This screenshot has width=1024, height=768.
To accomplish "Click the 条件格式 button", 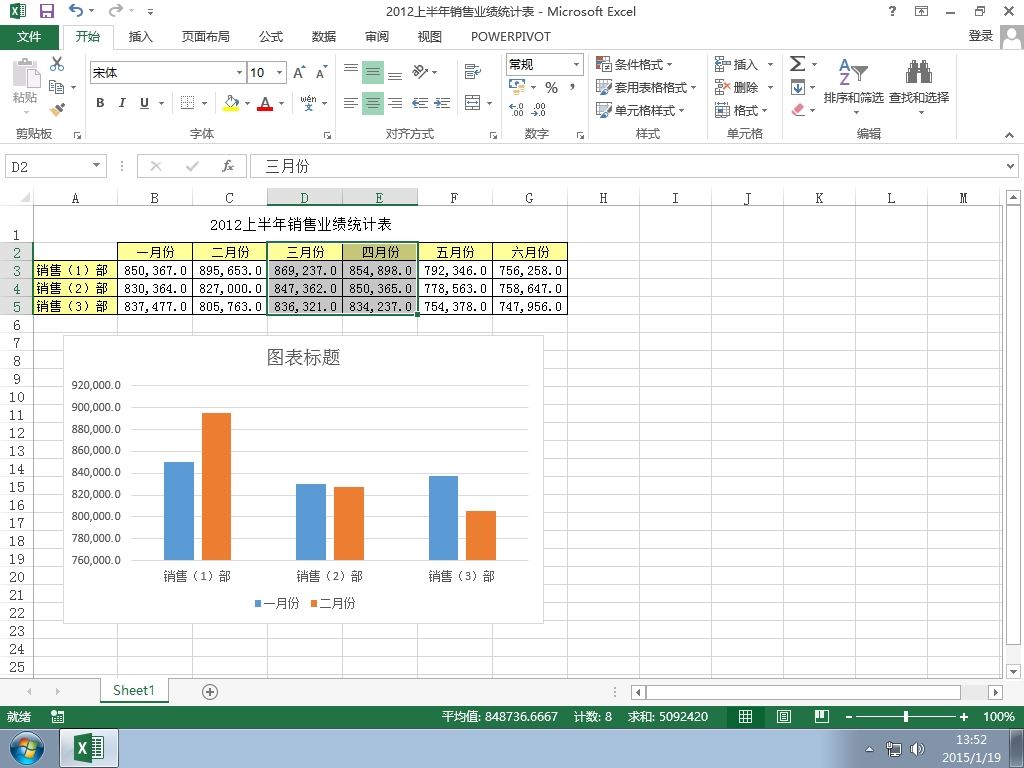I will (x=634, y=64).
